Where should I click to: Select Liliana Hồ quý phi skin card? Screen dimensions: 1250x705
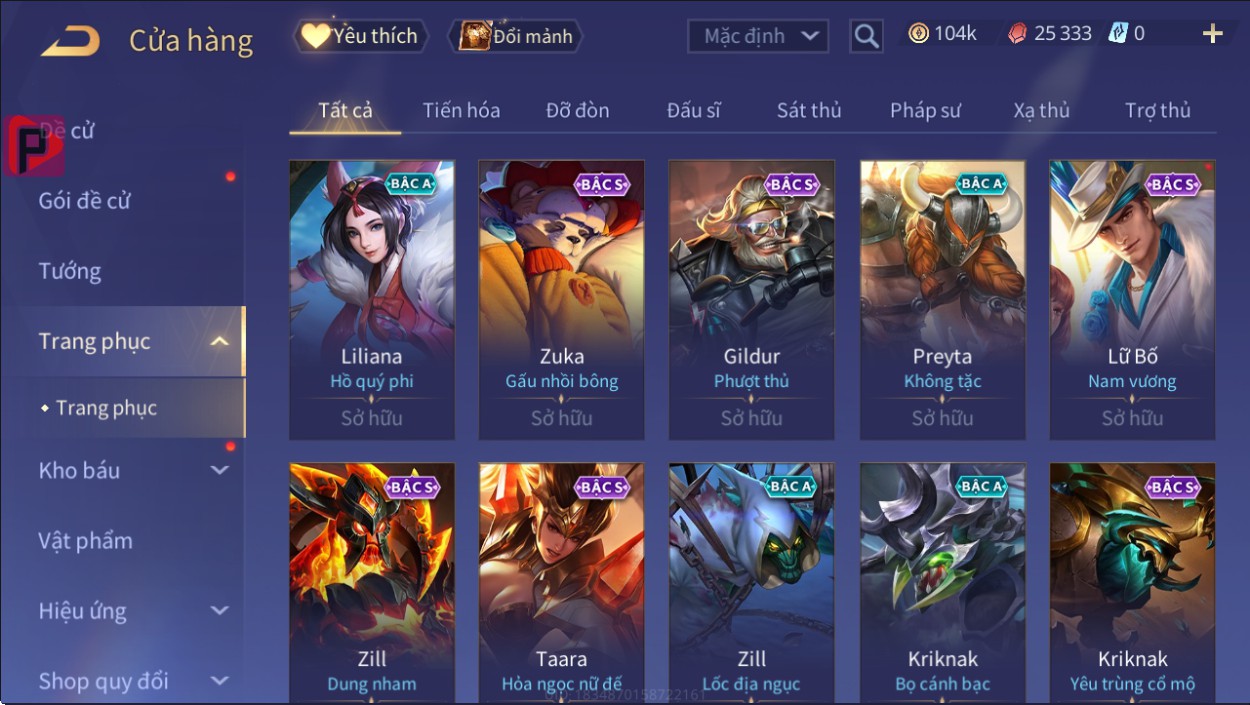click(372, 300)
